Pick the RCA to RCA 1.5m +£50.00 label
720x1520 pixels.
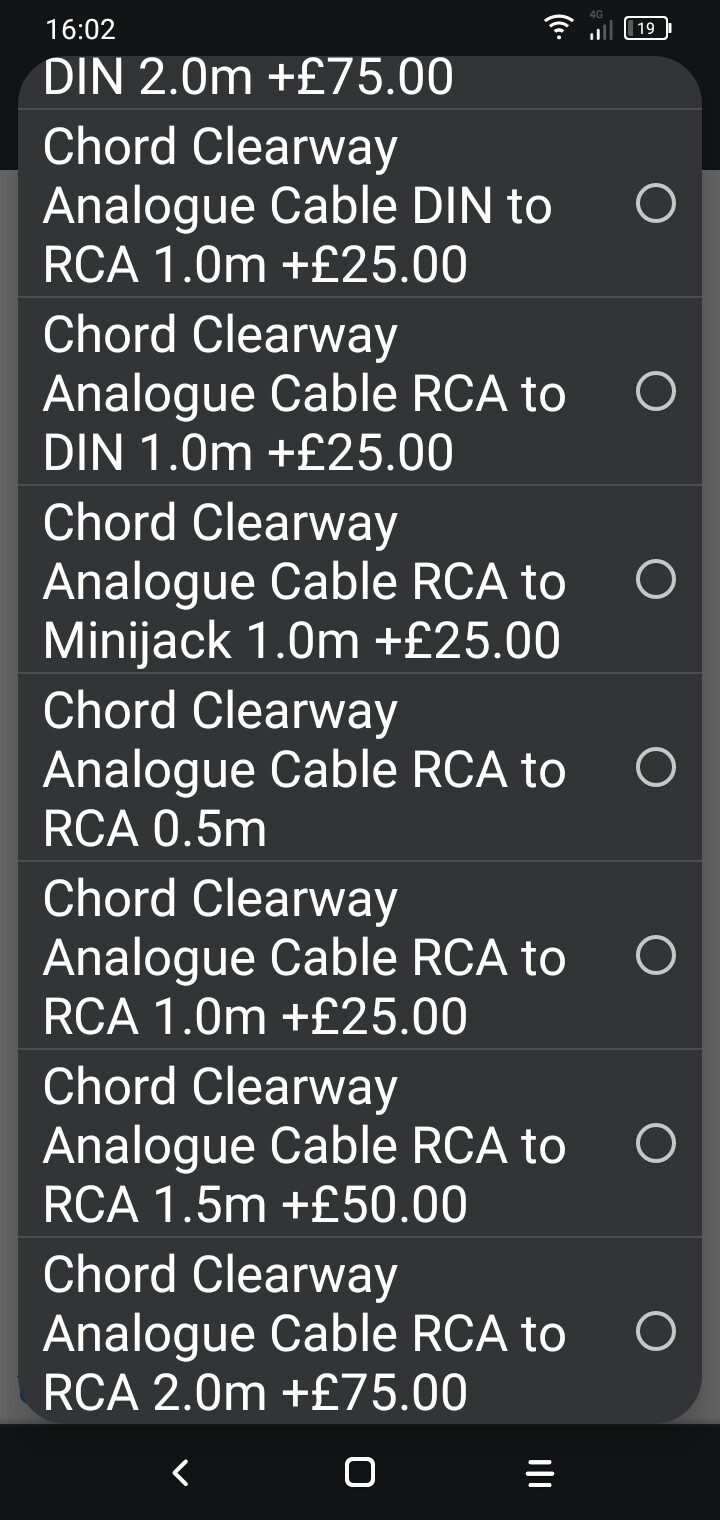click(304, 1145)
